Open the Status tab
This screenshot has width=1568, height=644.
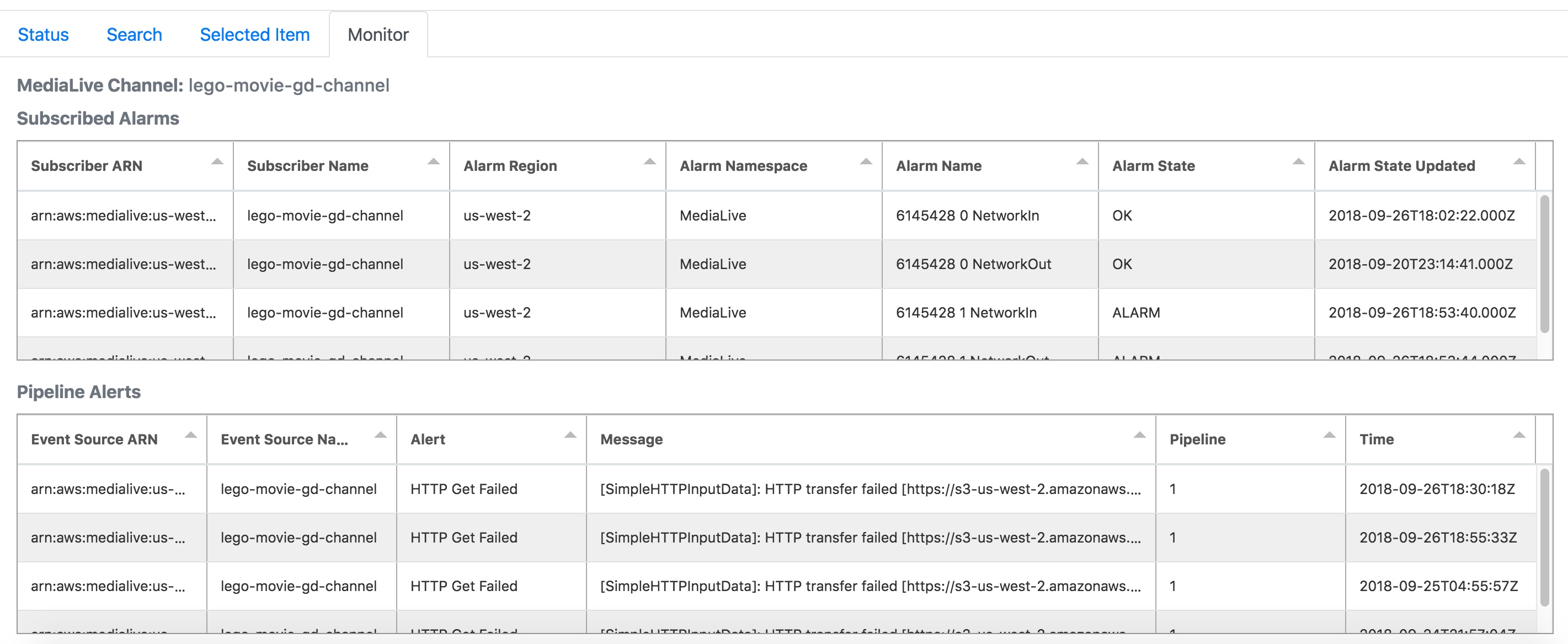click(x=43, y=35)
